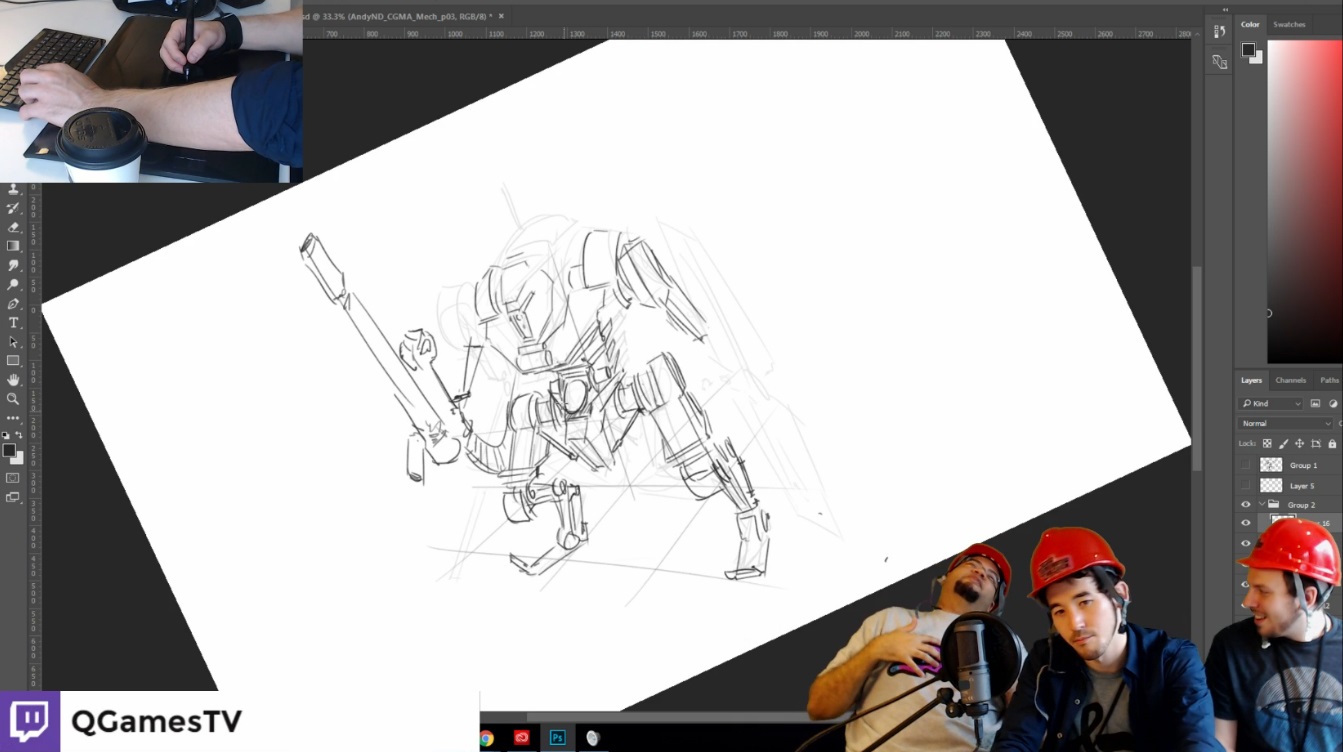
Task: Collapse panels with double-arrow above dock
Action: pyautogui.click(x=1225, y=10)
